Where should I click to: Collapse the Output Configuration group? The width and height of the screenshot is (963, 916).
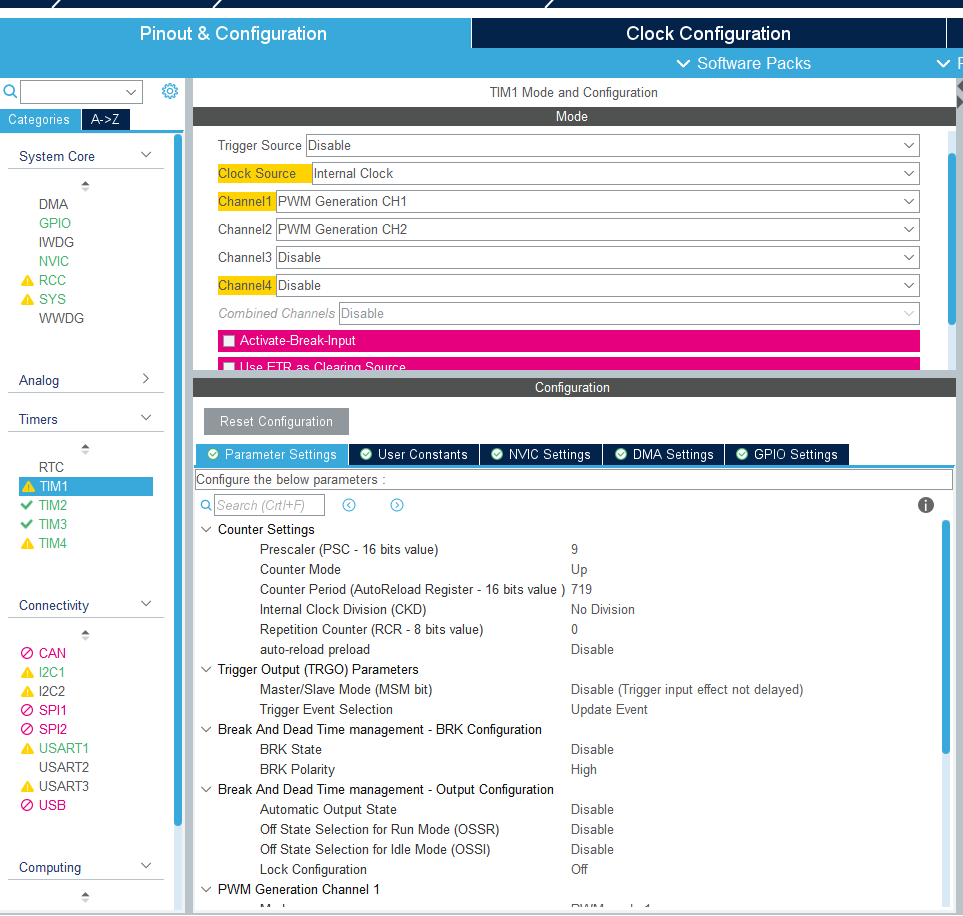(206, 789)
